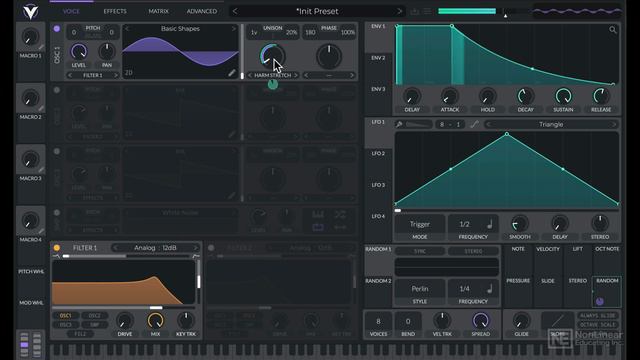The width and height of the screenshot is (640, 360).
Task: Enable oscillator 2 power button
Action: point(57,90)
